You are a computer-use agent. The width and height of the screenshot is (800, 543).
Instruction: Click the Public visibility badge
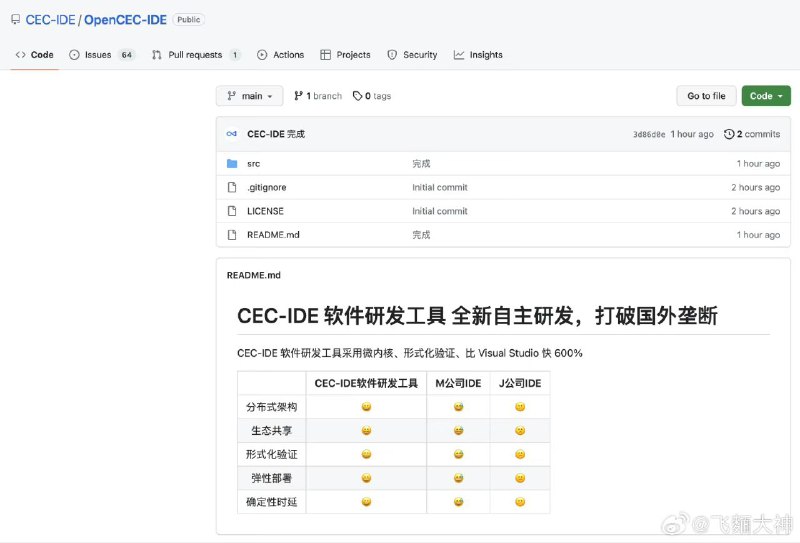point(189,19)
